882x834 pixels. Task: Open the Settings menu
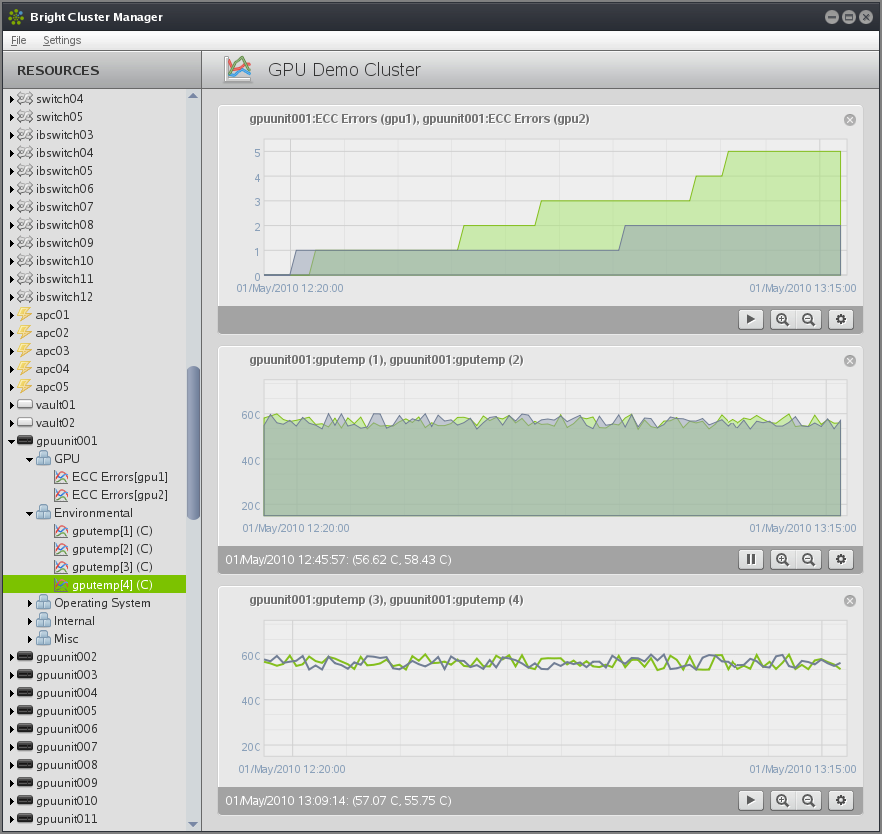pyautogui.click(x=62, y=40)
